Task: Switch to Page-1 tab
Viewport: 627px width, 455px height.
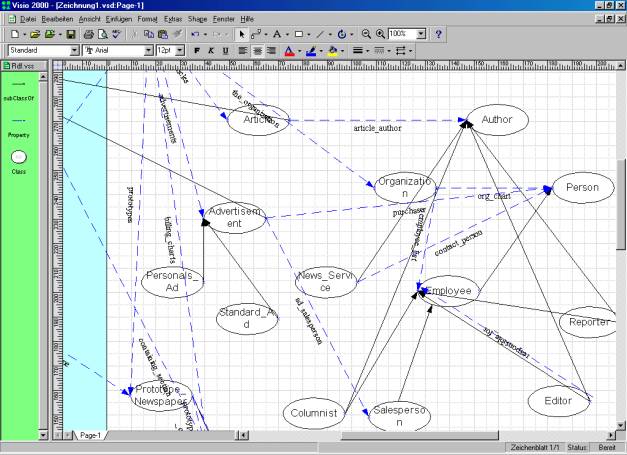Action: tap(89, 435)
